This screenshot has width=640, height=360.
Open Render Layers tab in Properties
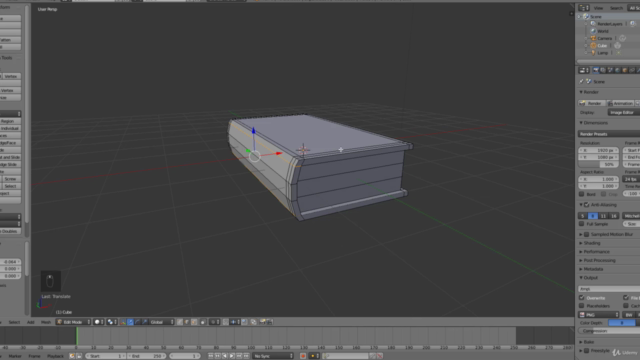tap(603, 71)
